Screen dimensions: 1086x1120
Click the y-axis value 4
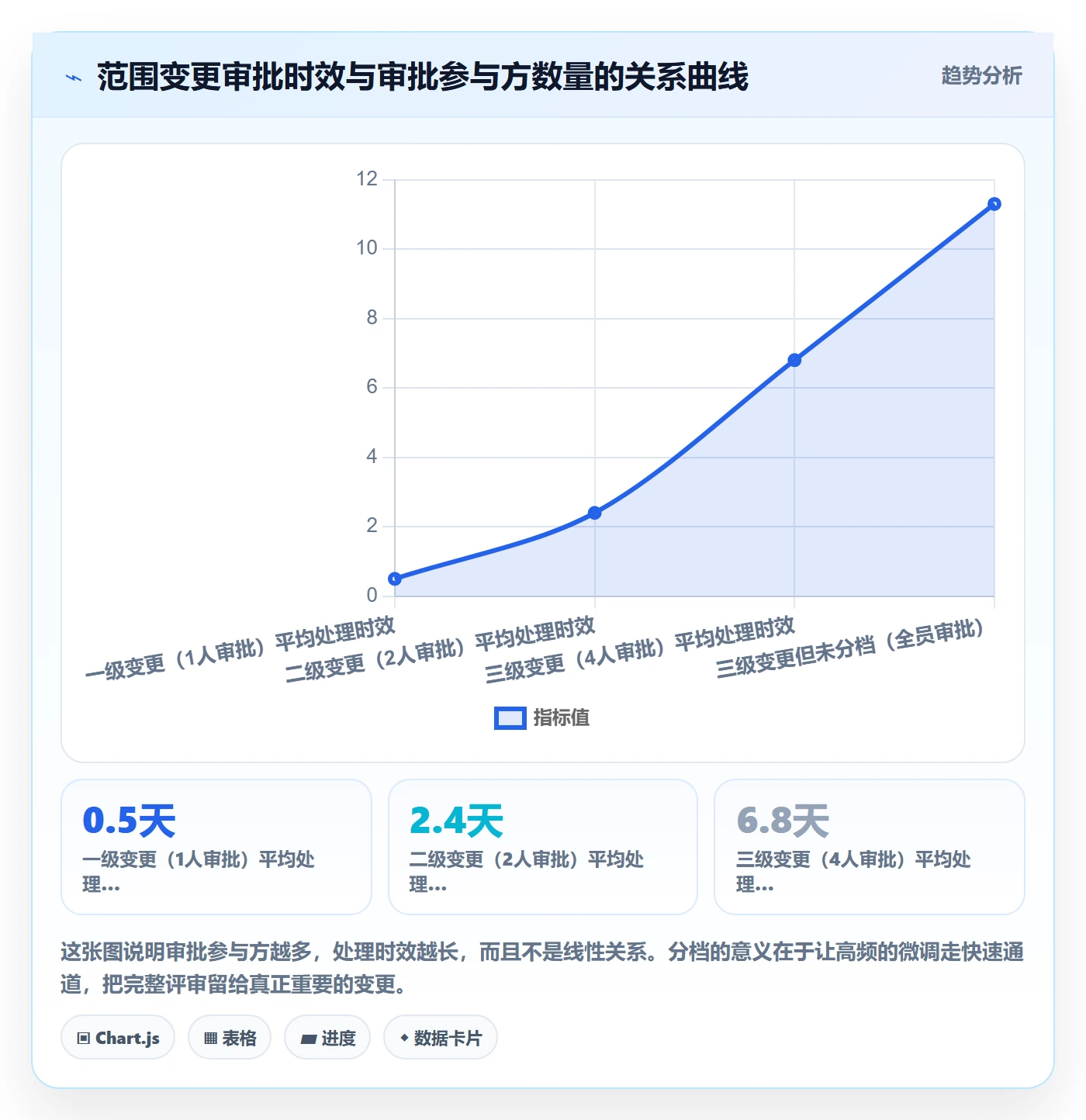(x=372, y=457)
